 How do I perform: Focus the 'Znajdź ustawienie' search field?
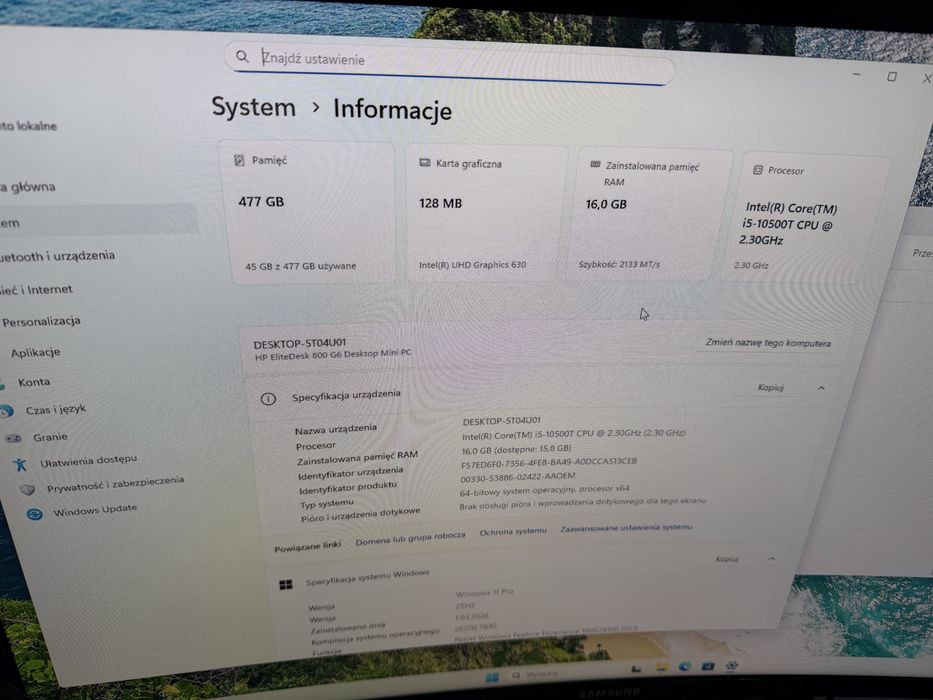tap(449, 61)
